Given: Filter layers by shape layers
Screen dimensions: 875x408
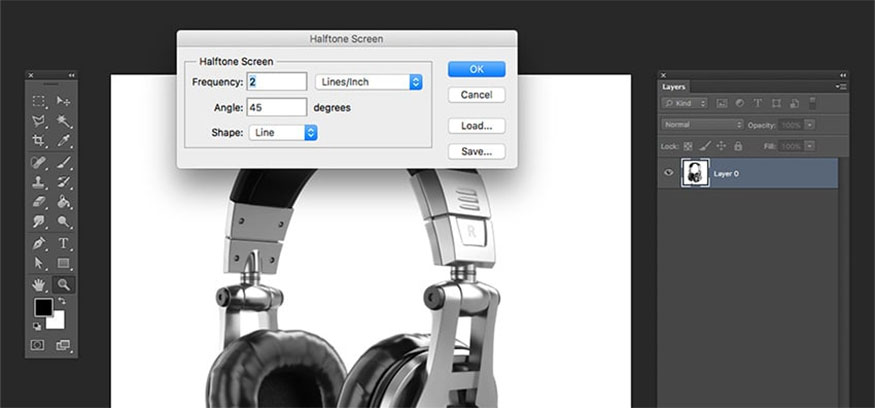Looking at the screenshot, I should point(776,103).
